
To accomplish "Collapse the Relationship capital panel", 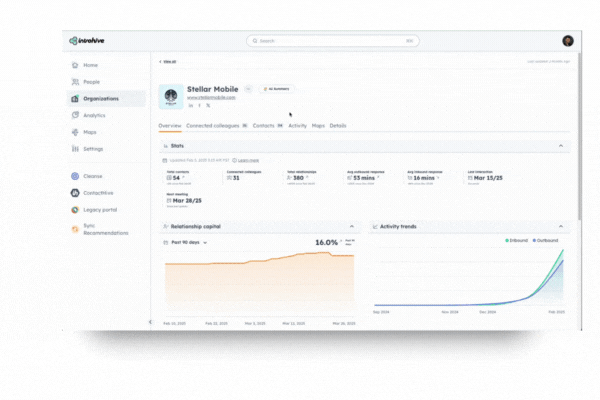I will (x=352, y=227).
